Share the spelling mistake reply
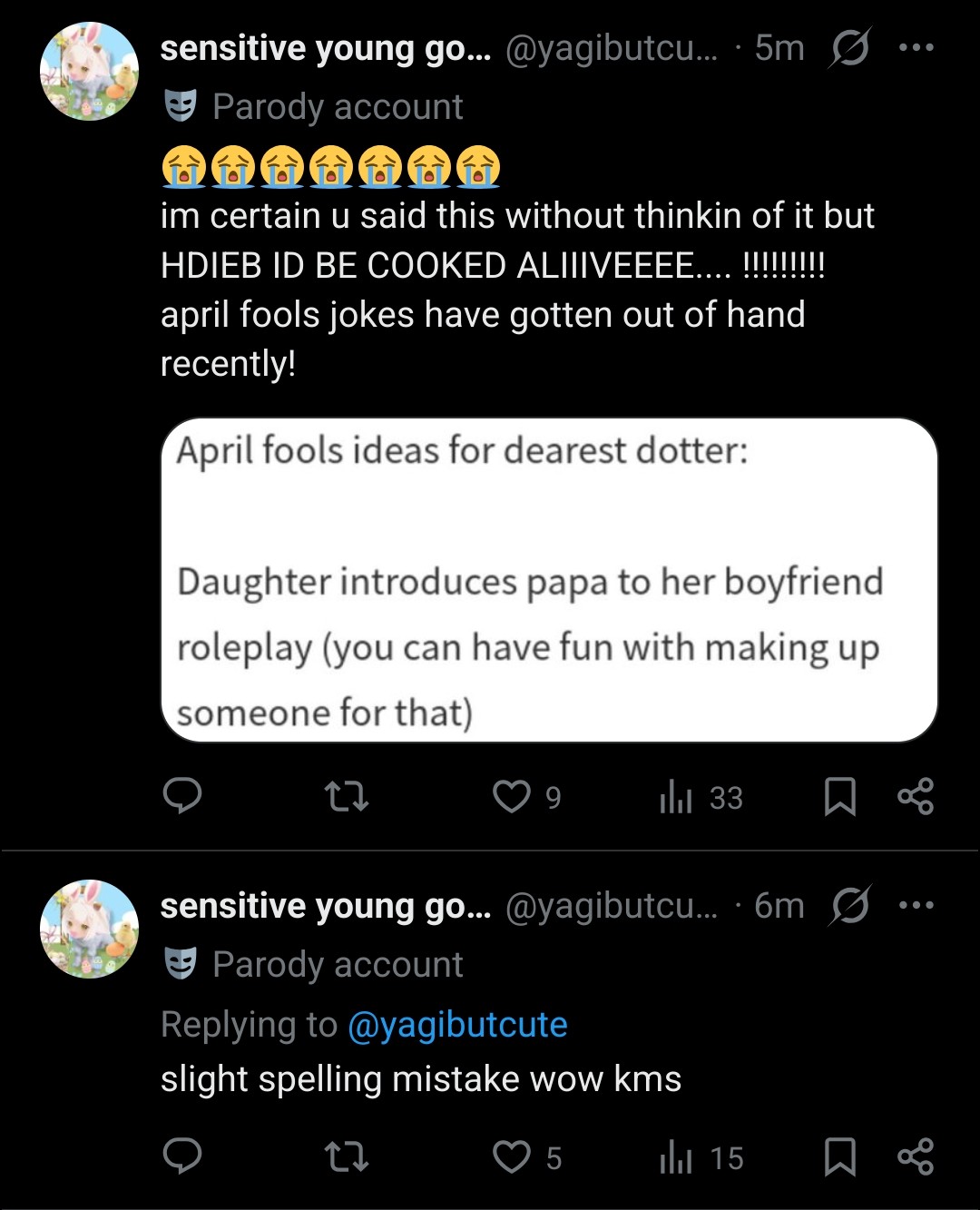Image resolution: width=980 pixels, height=1210 pixels. [915, 1156]
